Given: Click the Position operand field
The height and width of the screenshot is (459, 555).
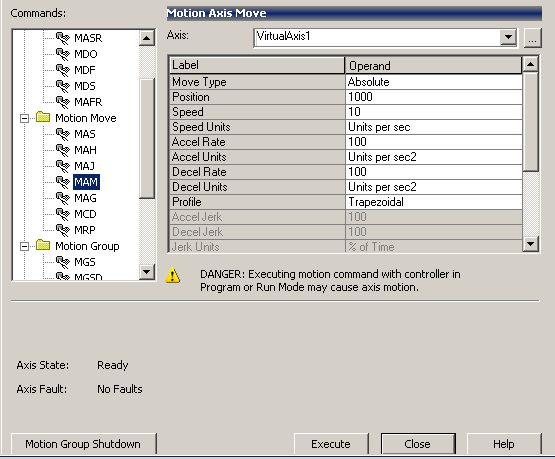Looking at the screenshot, I should 433,97.
